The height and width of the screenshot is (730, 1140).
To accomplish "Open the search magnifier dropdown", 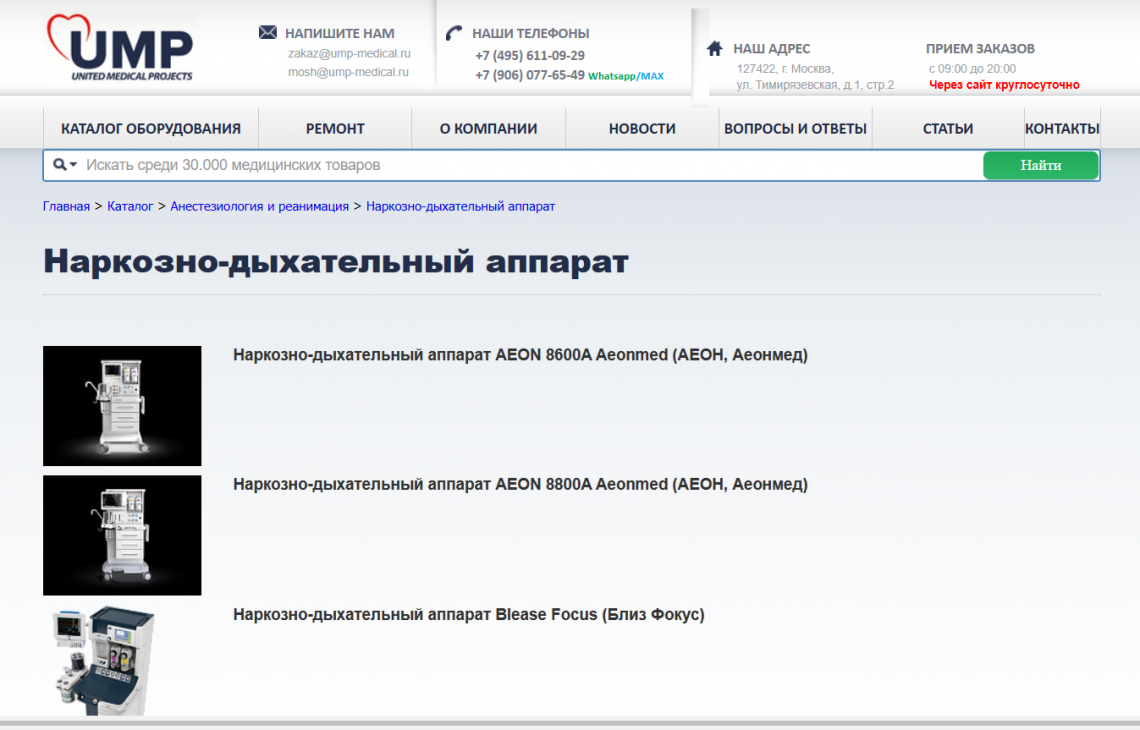I will click(65, 165).
